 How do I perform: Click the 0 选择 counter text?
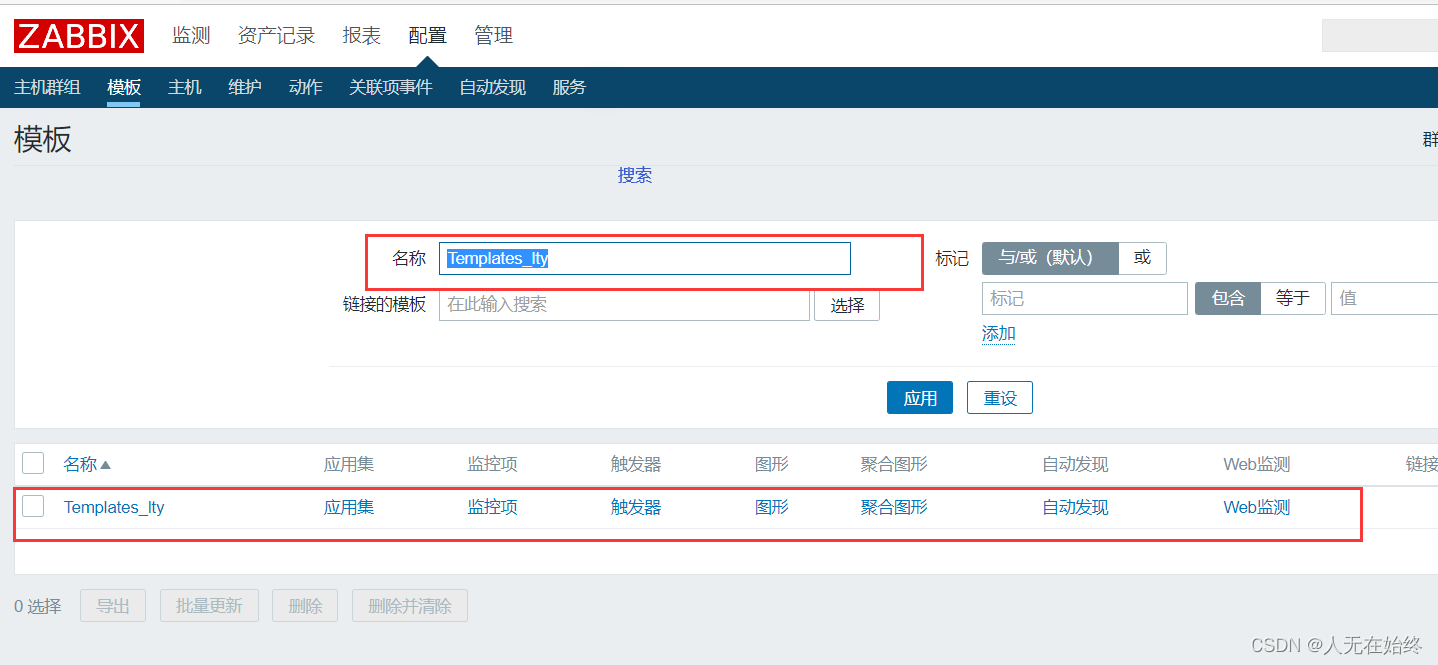38,606
